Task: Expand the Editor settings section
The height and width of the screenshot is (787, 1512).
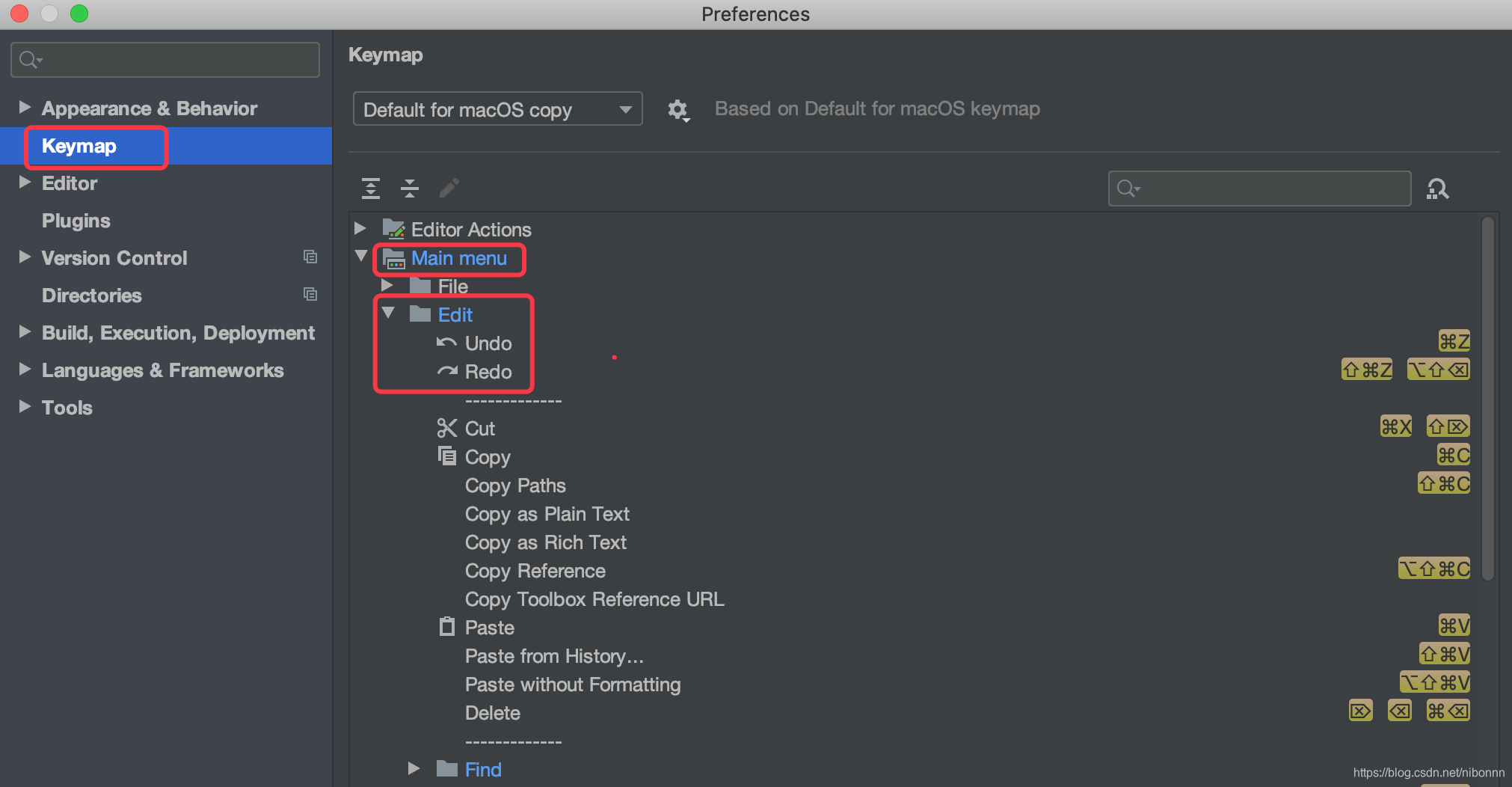Action: [25, 183]
